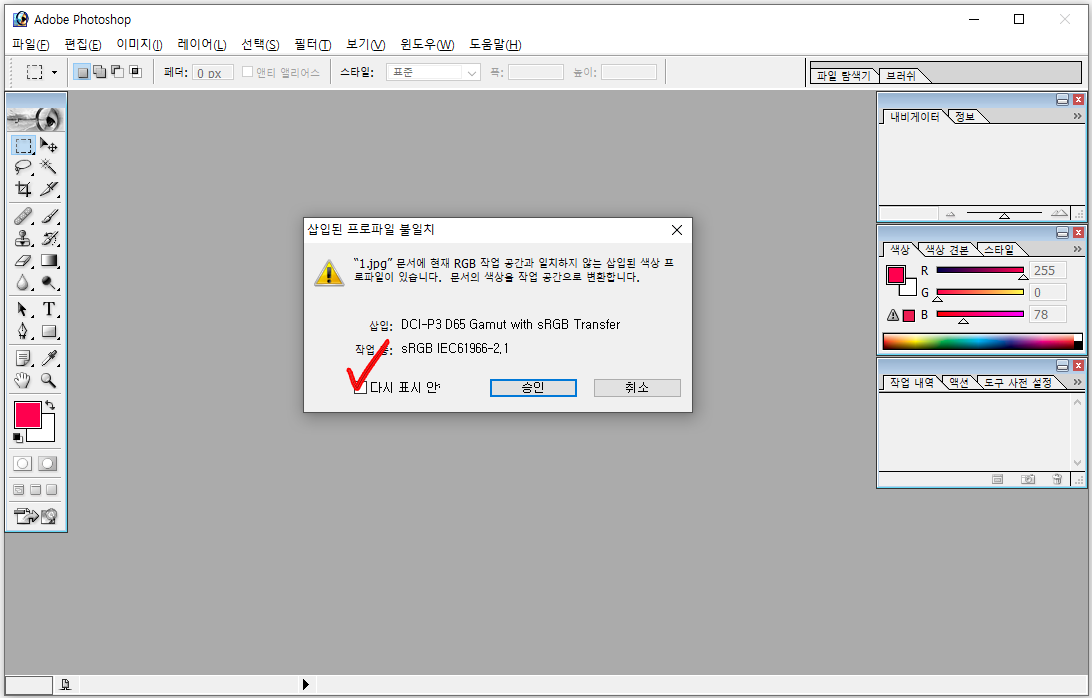Open the marquee tool preset picker arrow
Viewport: 1092px width, 698px height.
point(54,72)
